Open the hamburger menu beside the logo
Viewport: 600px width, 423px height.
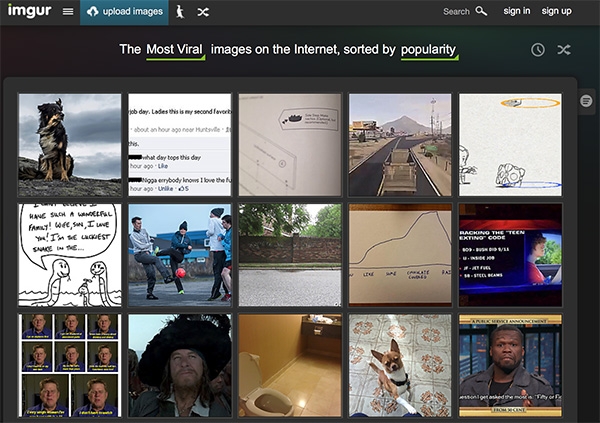pos(68,12)
